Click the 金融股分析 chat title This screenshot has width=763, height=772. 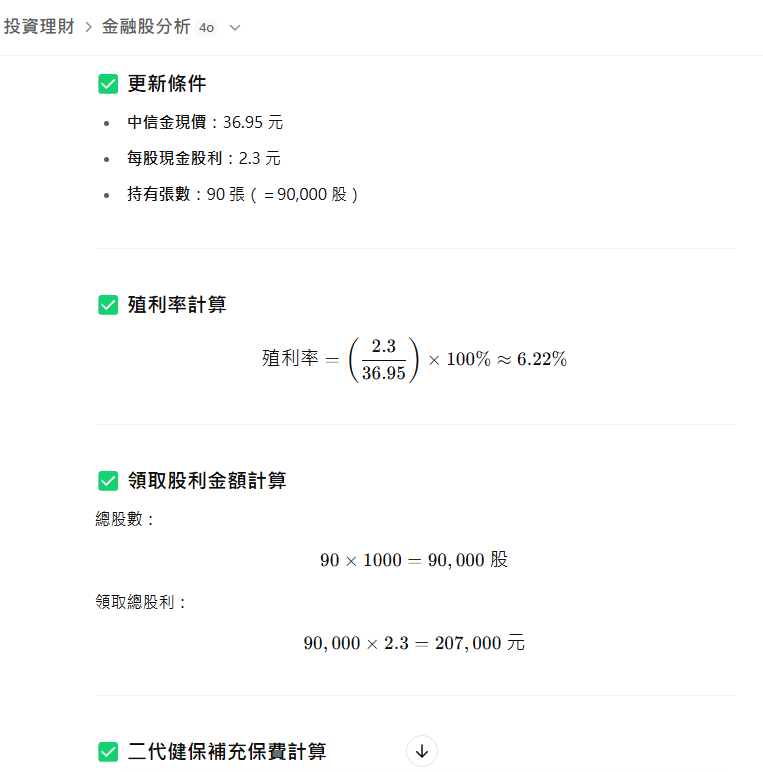(x=146, y=27)
